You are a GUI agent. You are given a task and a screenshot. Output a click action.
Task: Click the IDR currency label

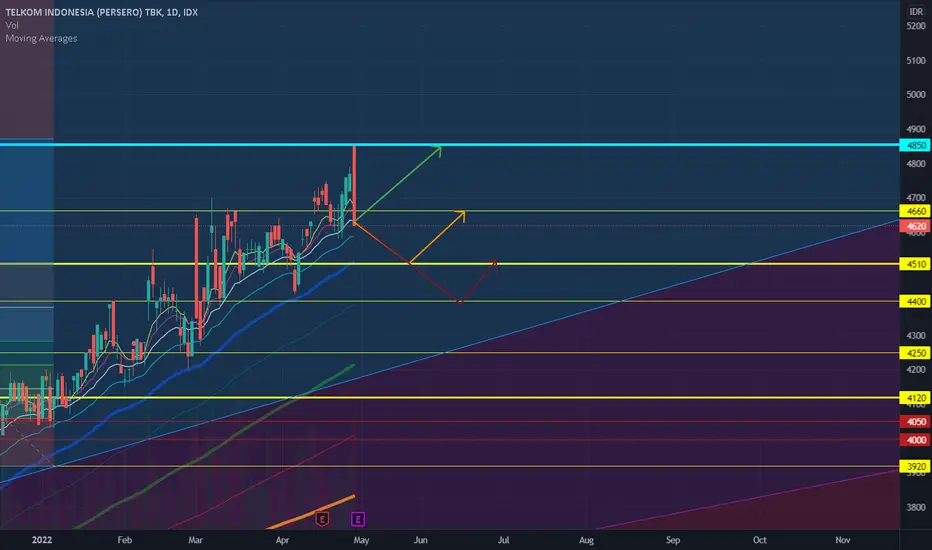click(916, 12)
